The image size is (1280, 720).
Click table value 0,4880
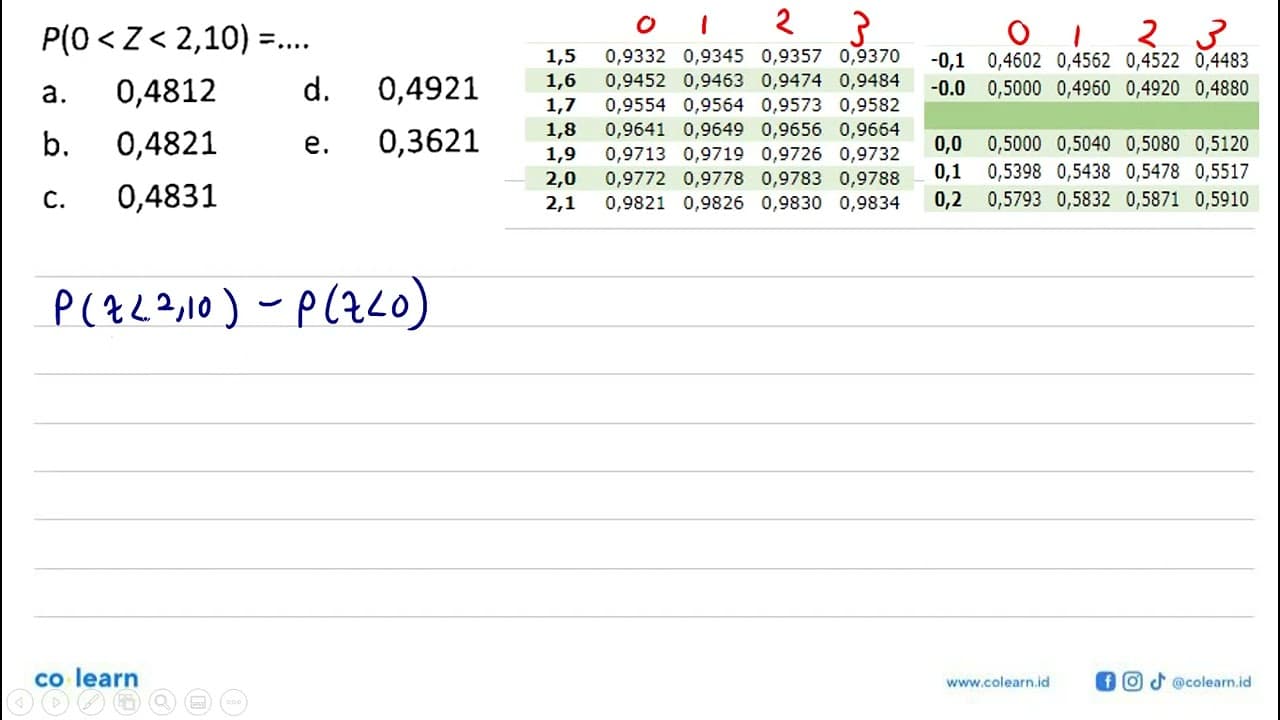(x=1221, y=88)
